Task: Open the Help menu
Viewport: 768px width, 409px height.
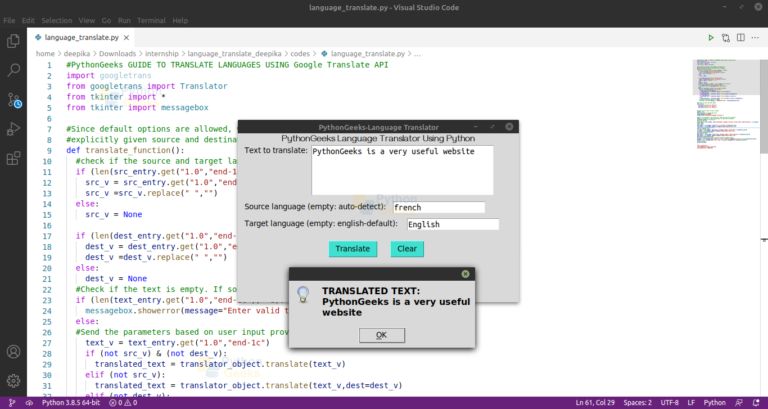Action: (180, 21)
